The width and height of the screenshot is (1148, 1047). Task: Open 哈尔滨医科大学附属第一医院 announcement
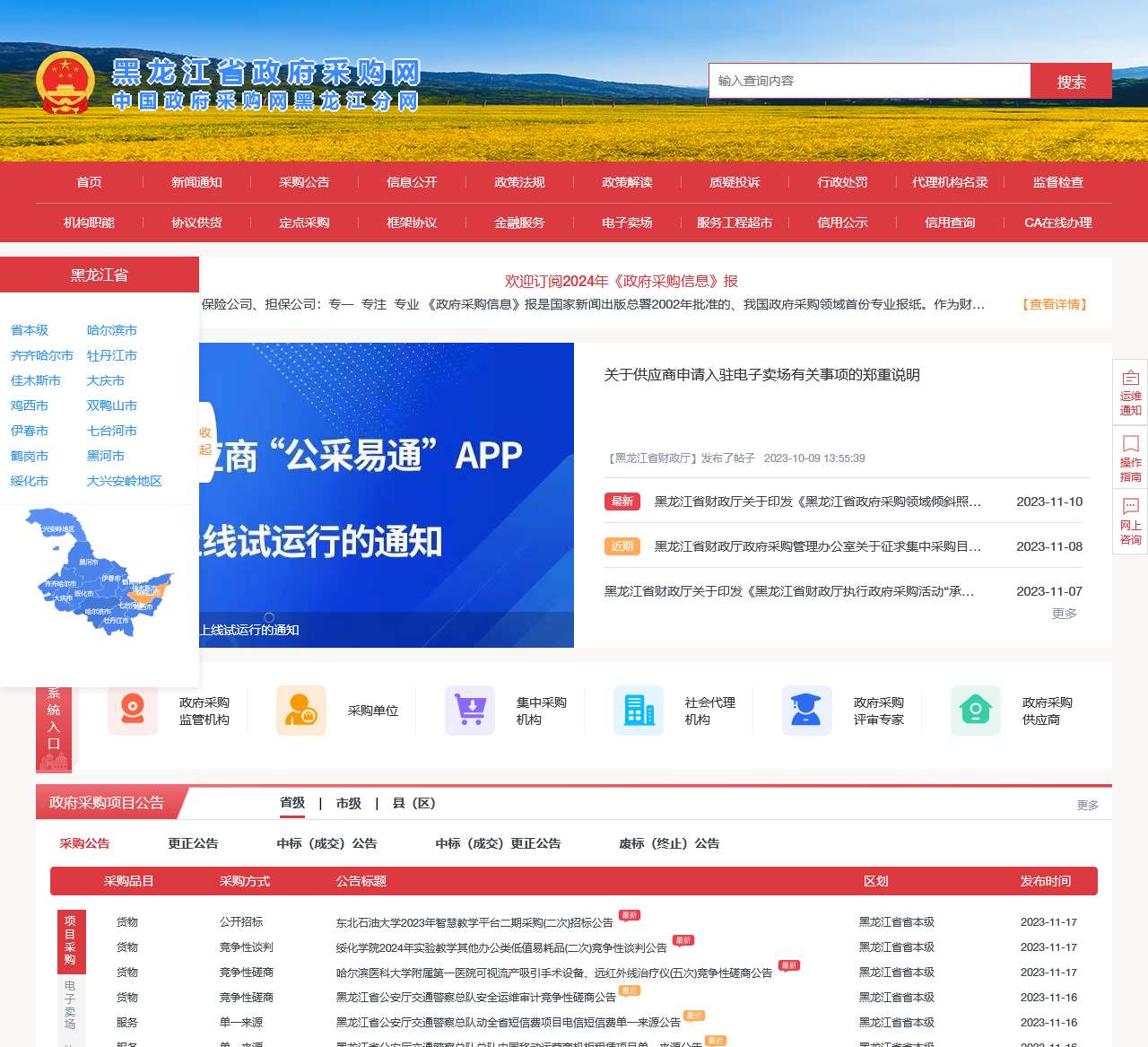(x=554, y=973)
